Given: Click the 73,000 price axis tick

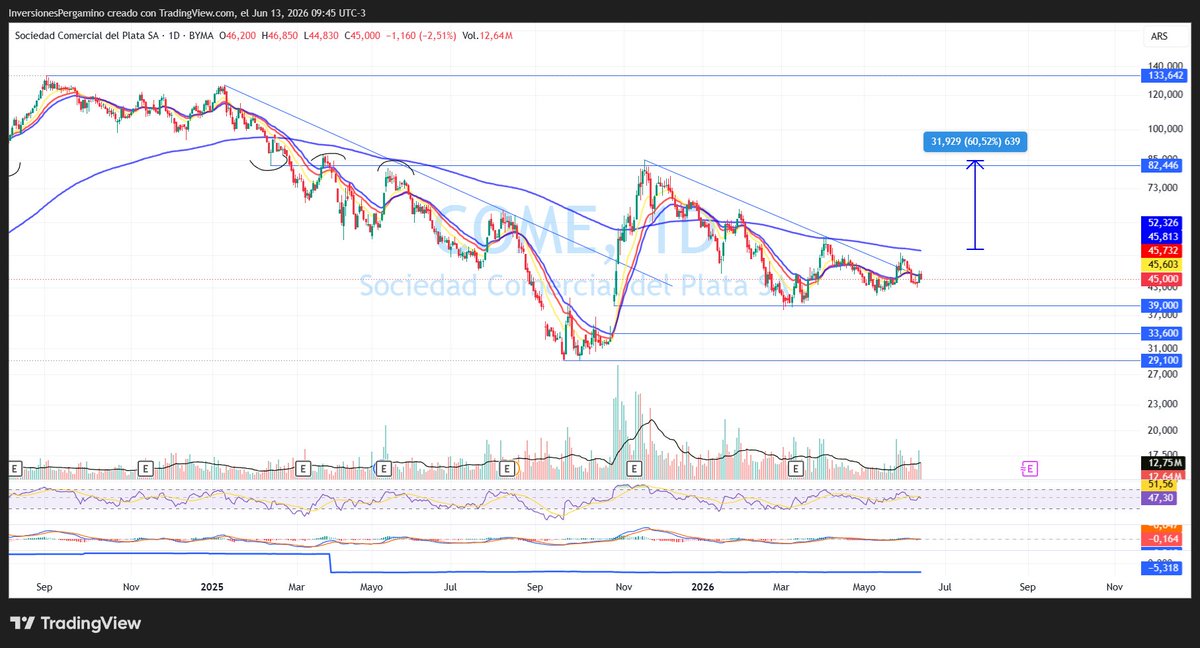Looking at the screenshot, I should 1161,188.
